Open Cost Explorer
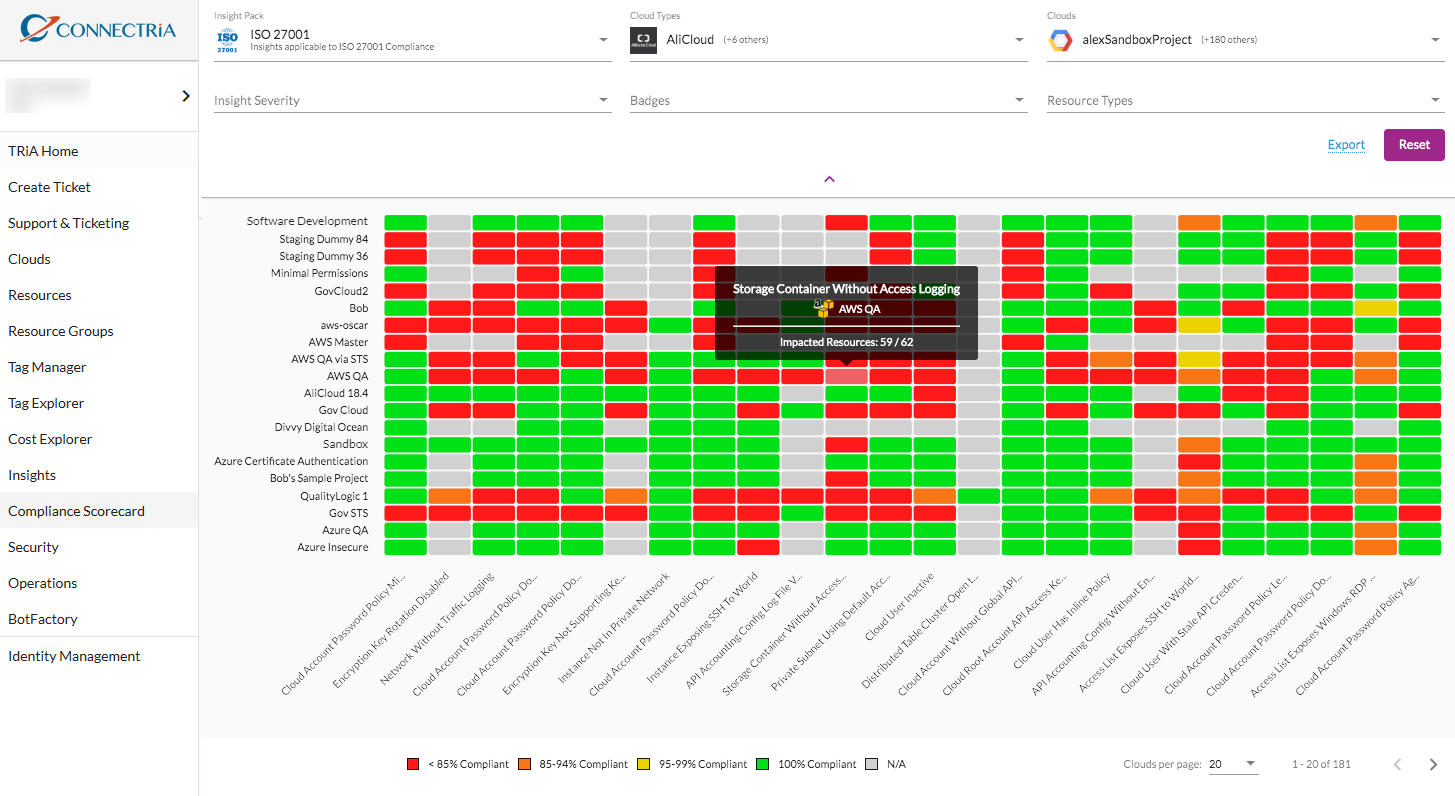The height and width of the screenshot is (796, 1455). tap(99, 439)
